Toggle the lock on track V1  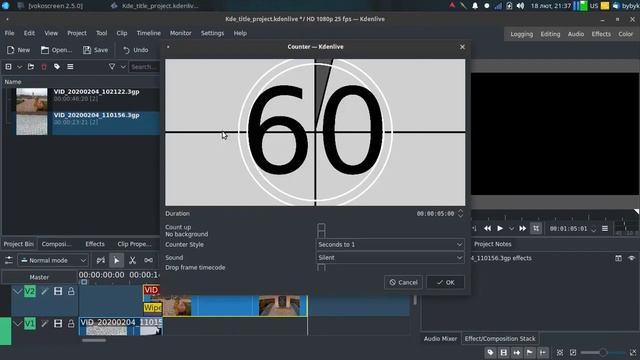point(71,324)
